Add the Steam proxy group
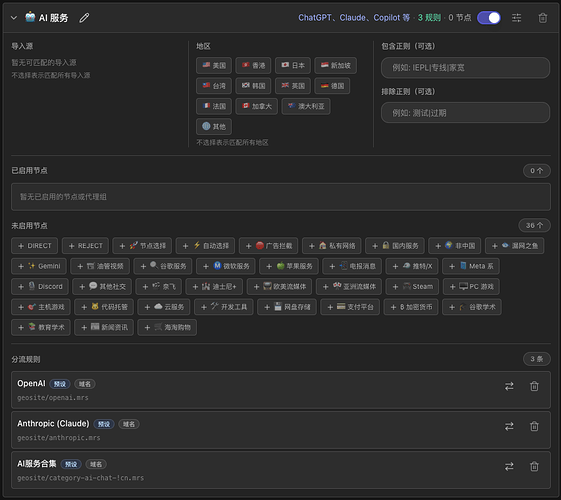Viewport: 561px width, 500px height. [412, 286]
